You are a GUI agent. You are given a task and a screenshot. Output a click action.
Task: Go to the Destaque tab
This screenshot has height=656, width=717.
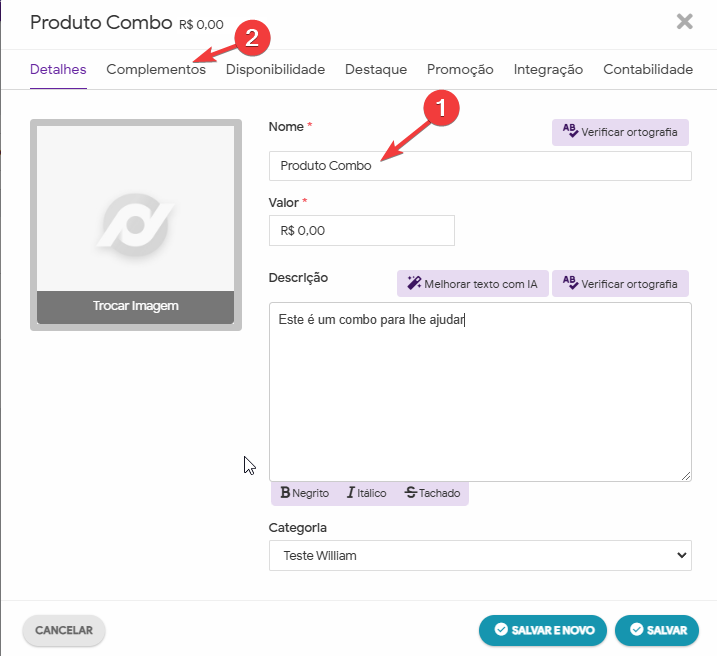pos(375,70)
